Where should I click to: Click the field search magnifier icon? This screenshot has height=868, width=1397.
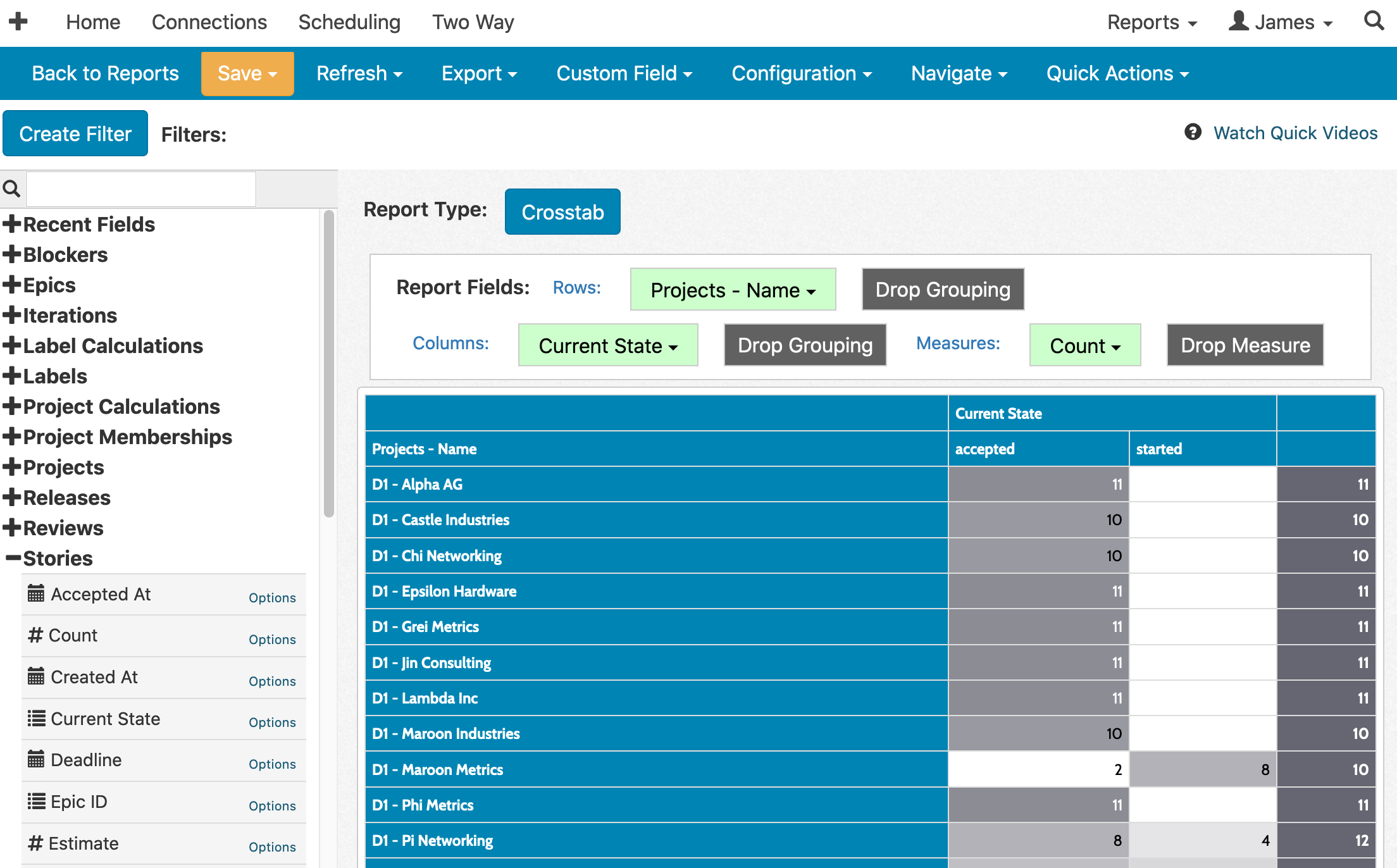tap(11, 189)
